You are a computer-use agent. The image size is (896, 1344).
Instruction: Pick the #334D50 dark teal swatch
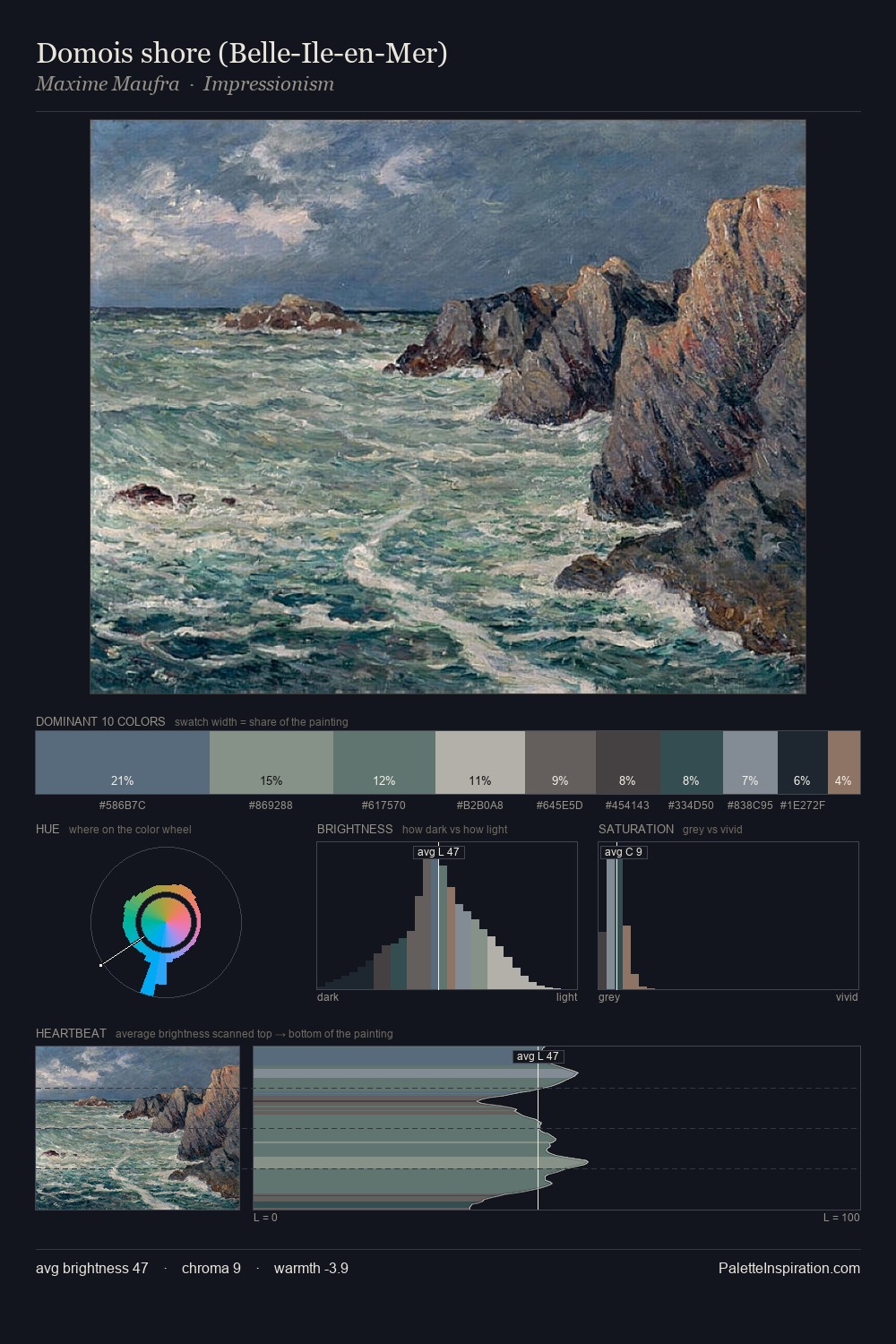(692, 762)
